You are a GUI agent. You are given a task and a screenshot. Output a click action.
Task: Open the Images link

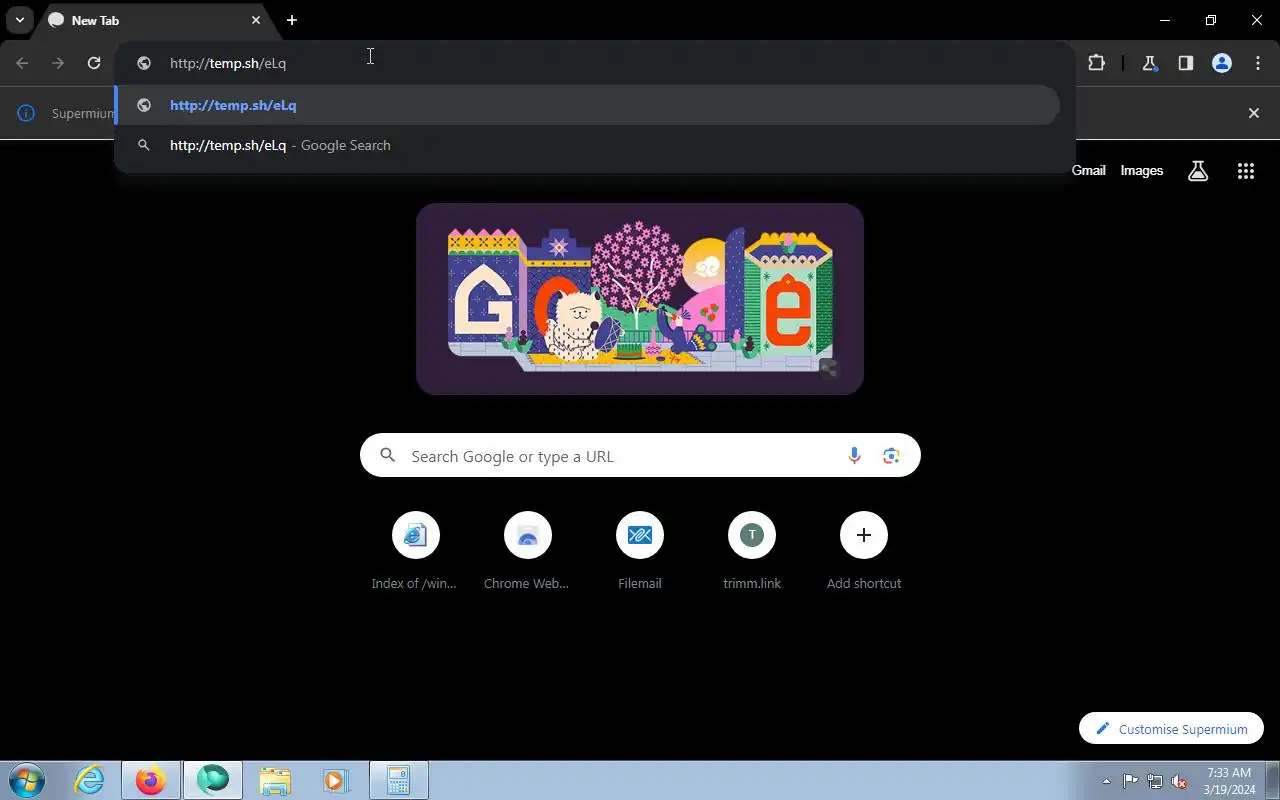point(1141,171)
